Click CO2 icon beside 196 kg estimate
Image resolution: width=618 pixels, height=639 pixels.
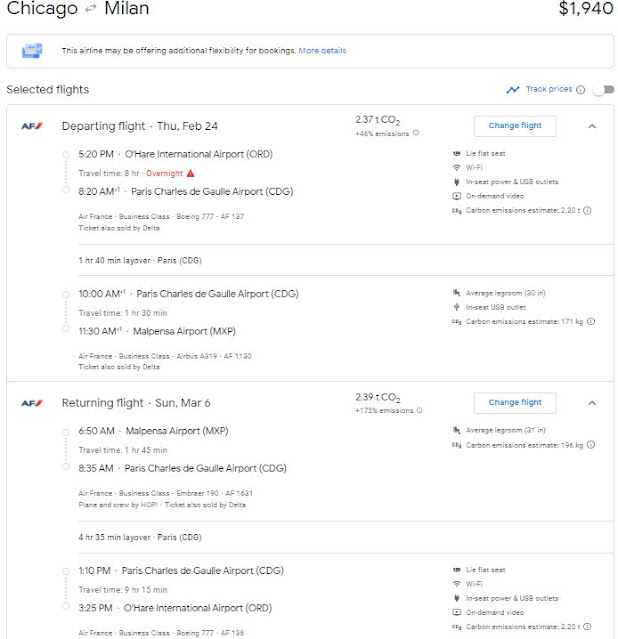tap(457, 445)
